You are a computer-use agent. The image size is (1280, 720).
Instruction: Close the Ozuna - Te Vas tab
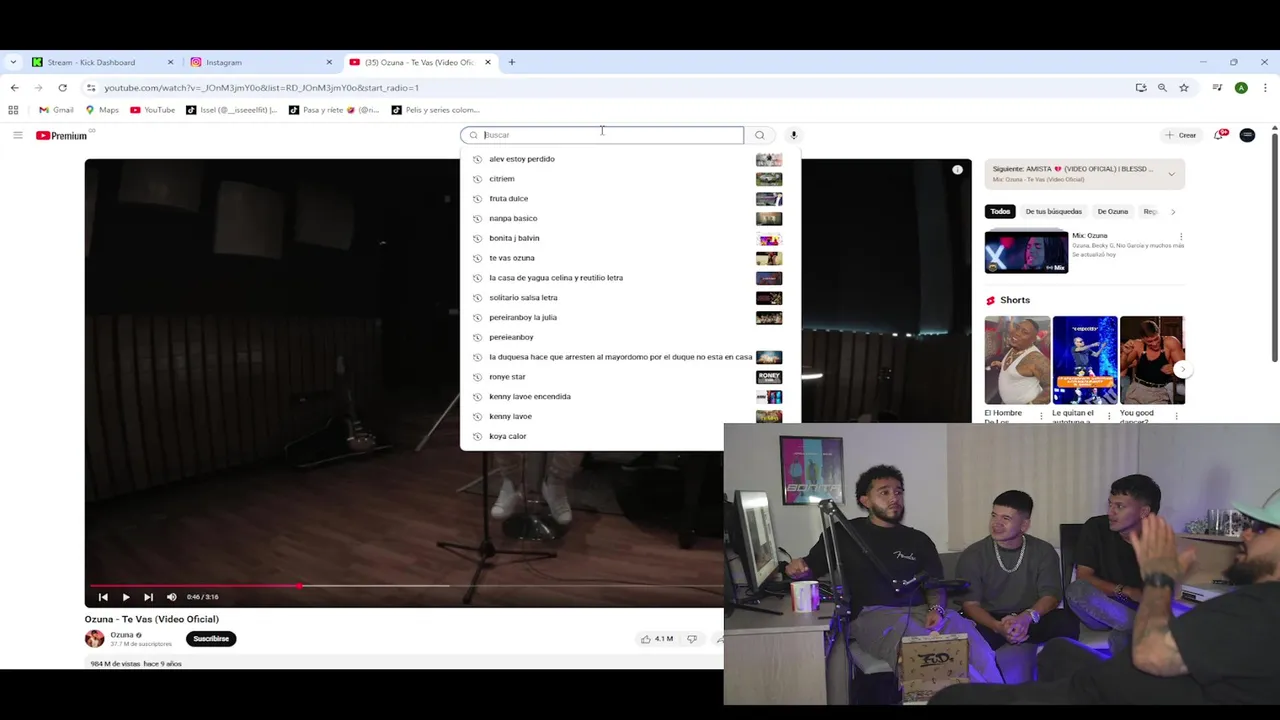[488, 62]
